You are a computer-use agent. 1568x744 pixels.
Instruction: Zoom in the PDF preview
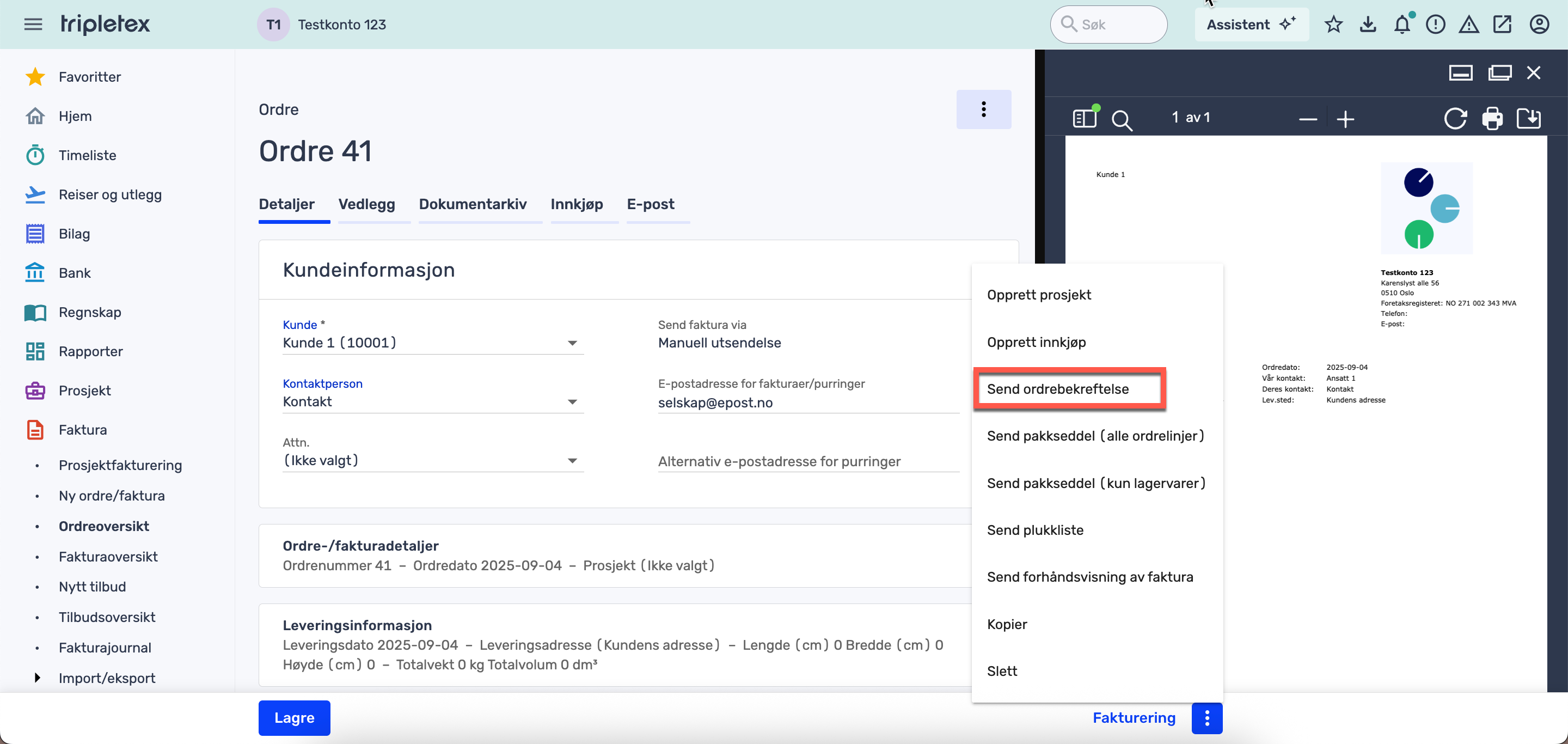tap(1345, 119)
